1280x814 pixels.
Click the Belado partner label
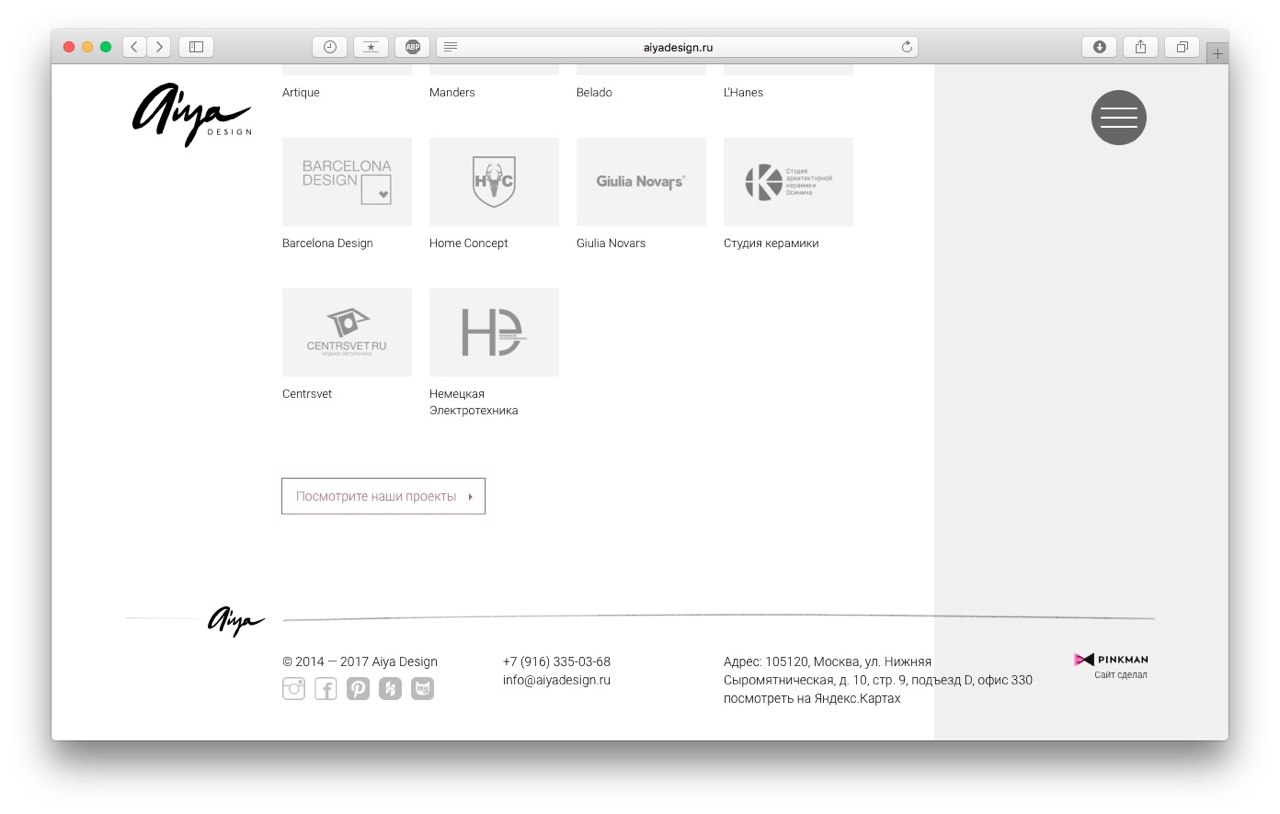[x=594, y=93]
